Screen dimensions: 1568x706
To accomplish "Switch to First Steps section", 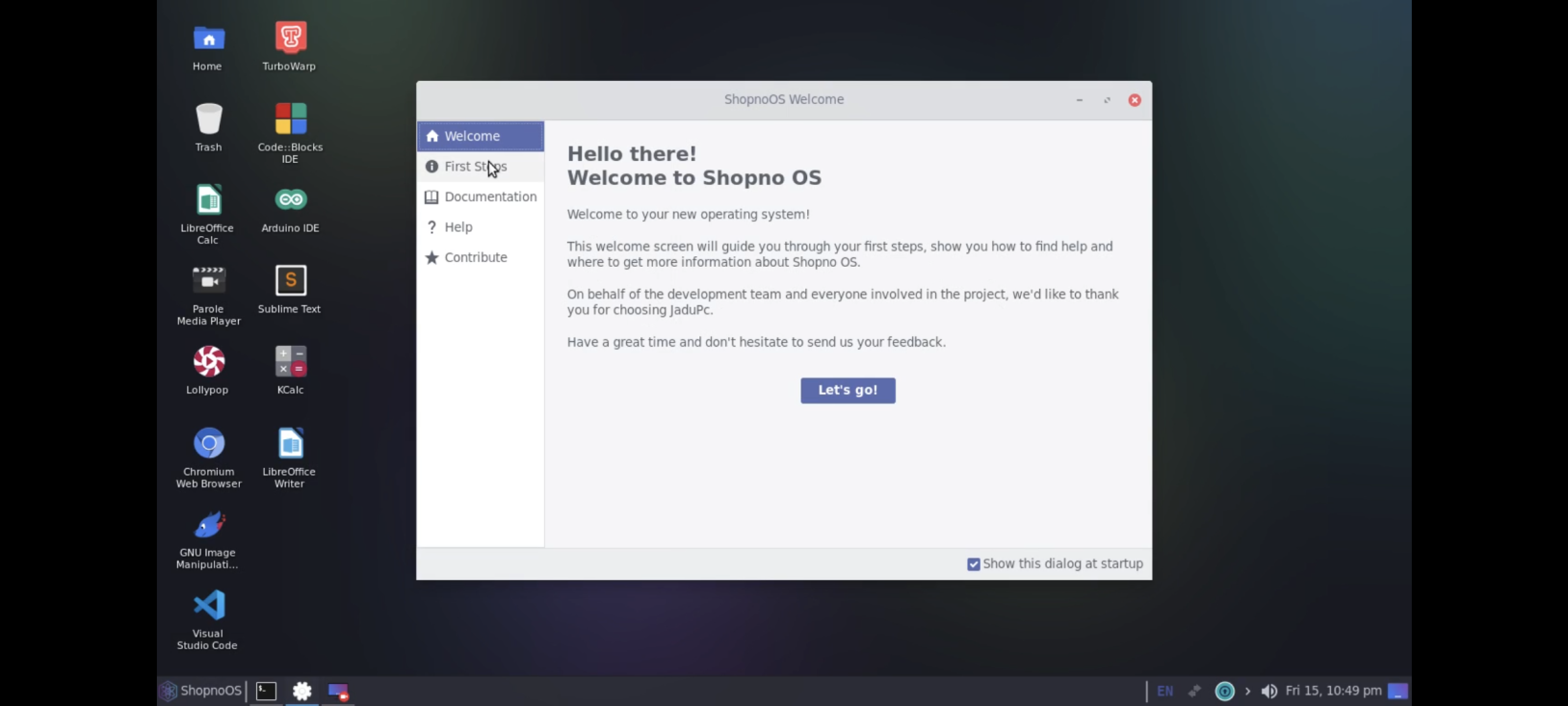I will pos(481,167).
